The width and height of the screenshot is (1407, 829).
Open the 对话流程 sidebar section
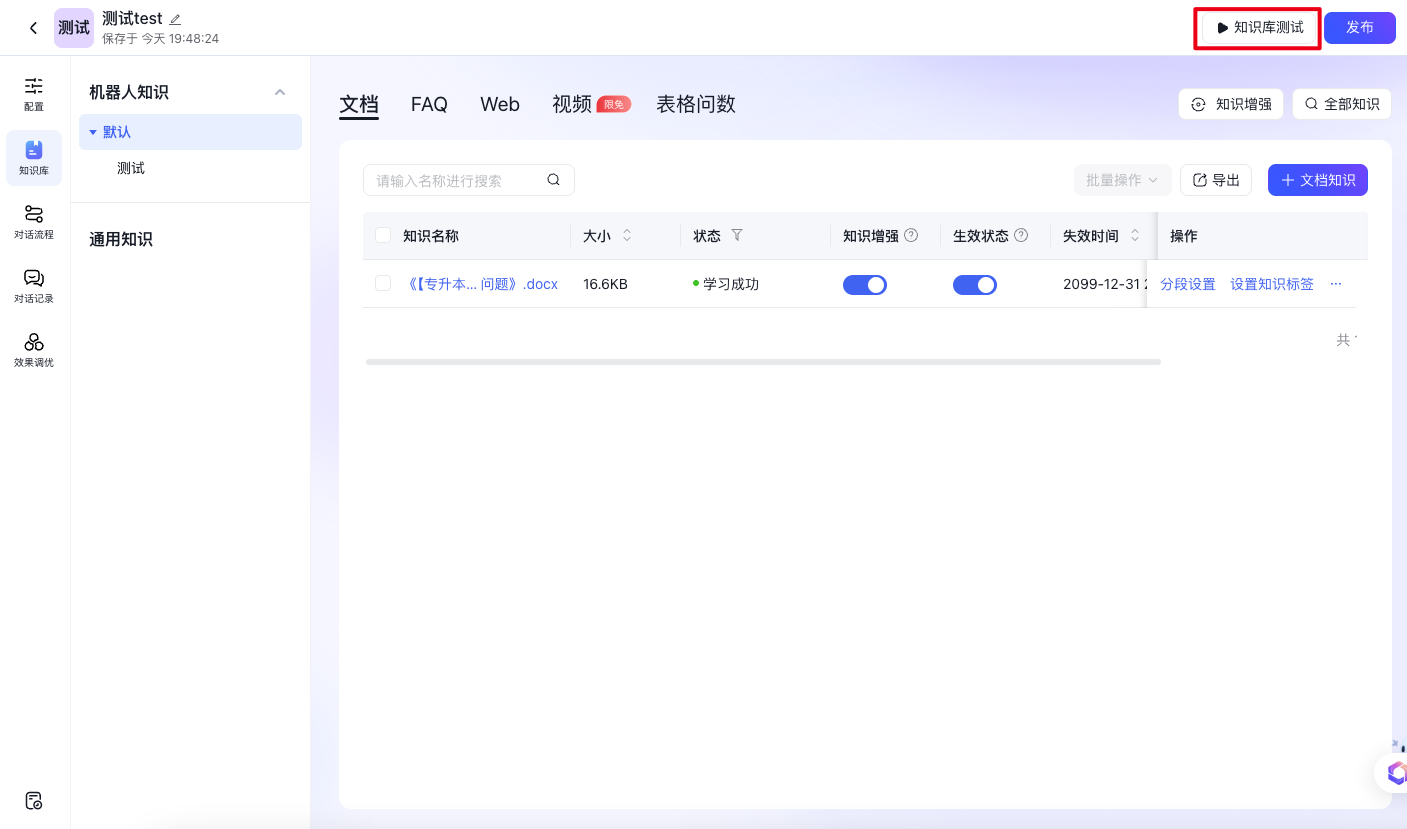pos(34,221)
